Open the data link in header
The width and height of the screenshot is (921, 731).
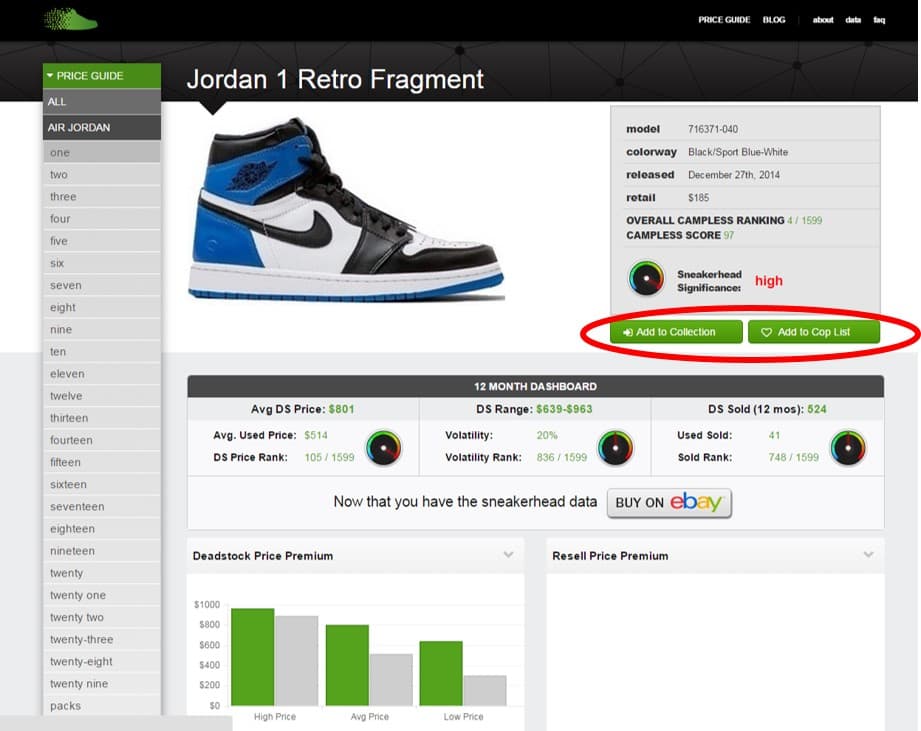(853, 20)
